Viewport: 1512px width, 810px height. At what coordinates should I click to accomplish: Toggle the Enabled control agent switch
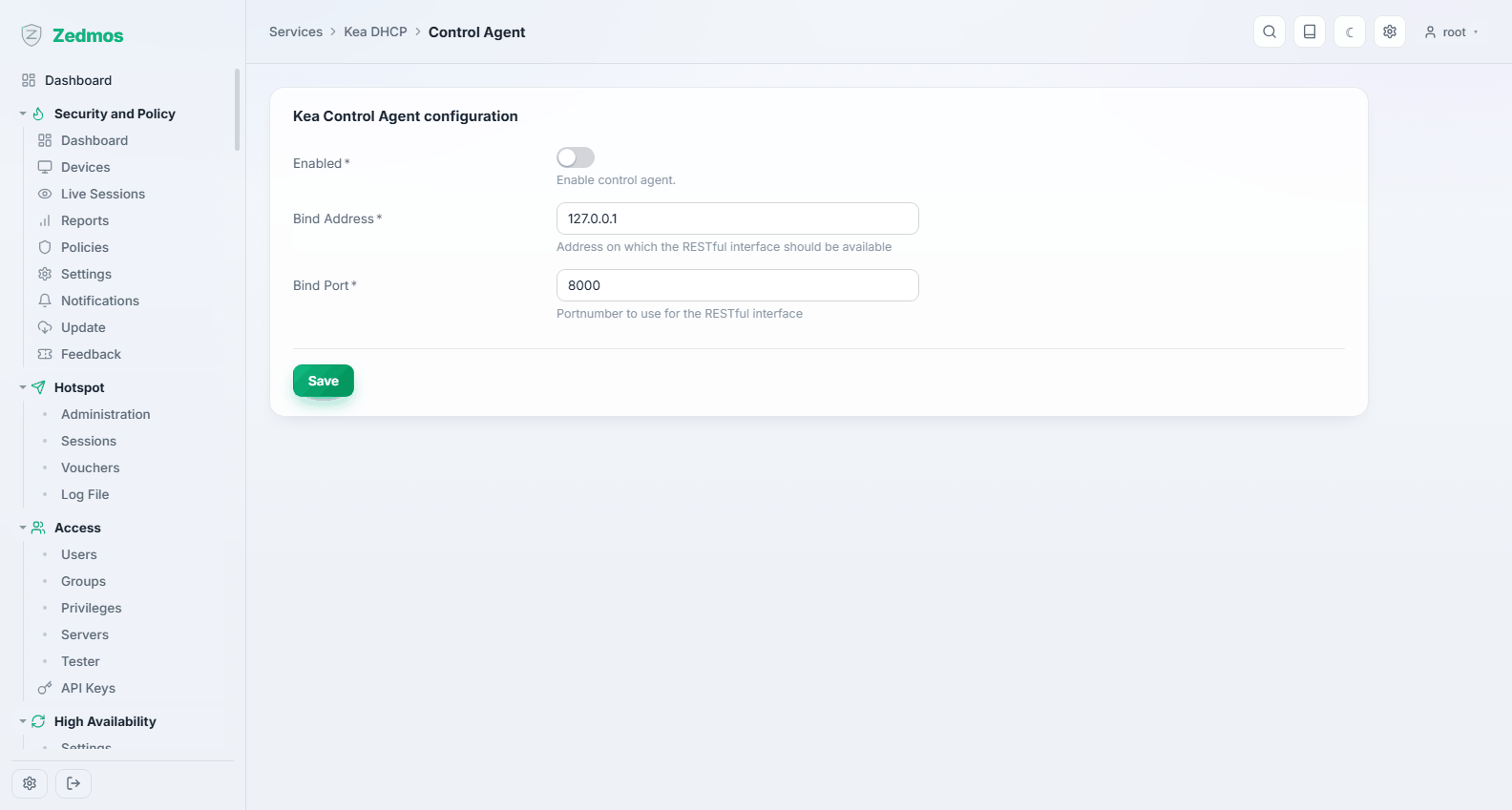pos(576,157)
